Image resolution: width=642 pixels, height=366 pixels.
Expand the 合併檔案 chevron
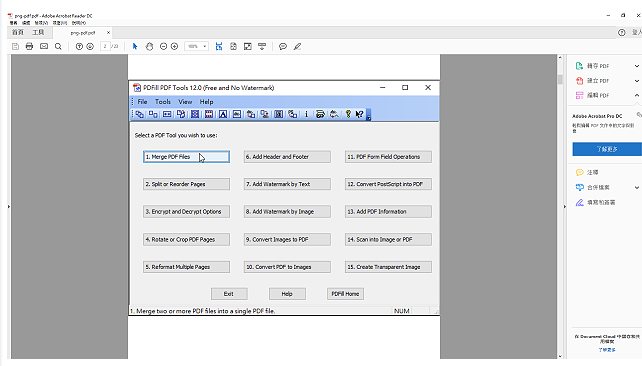pos(637,188)
